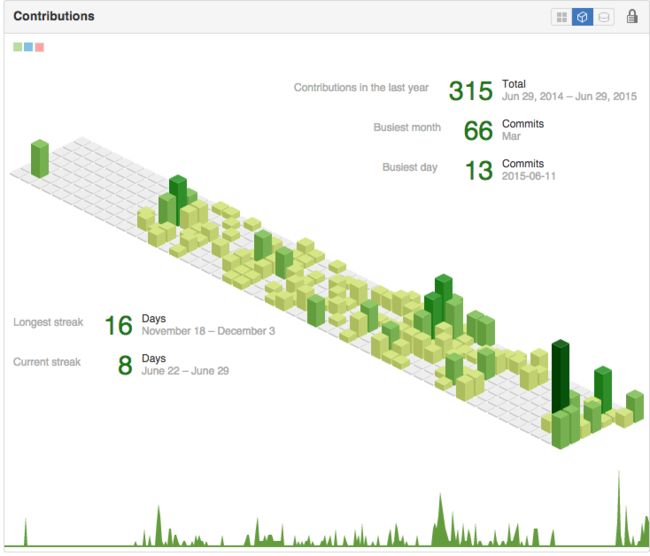Click the streak dates June 22 – June 29

[185, 371]
